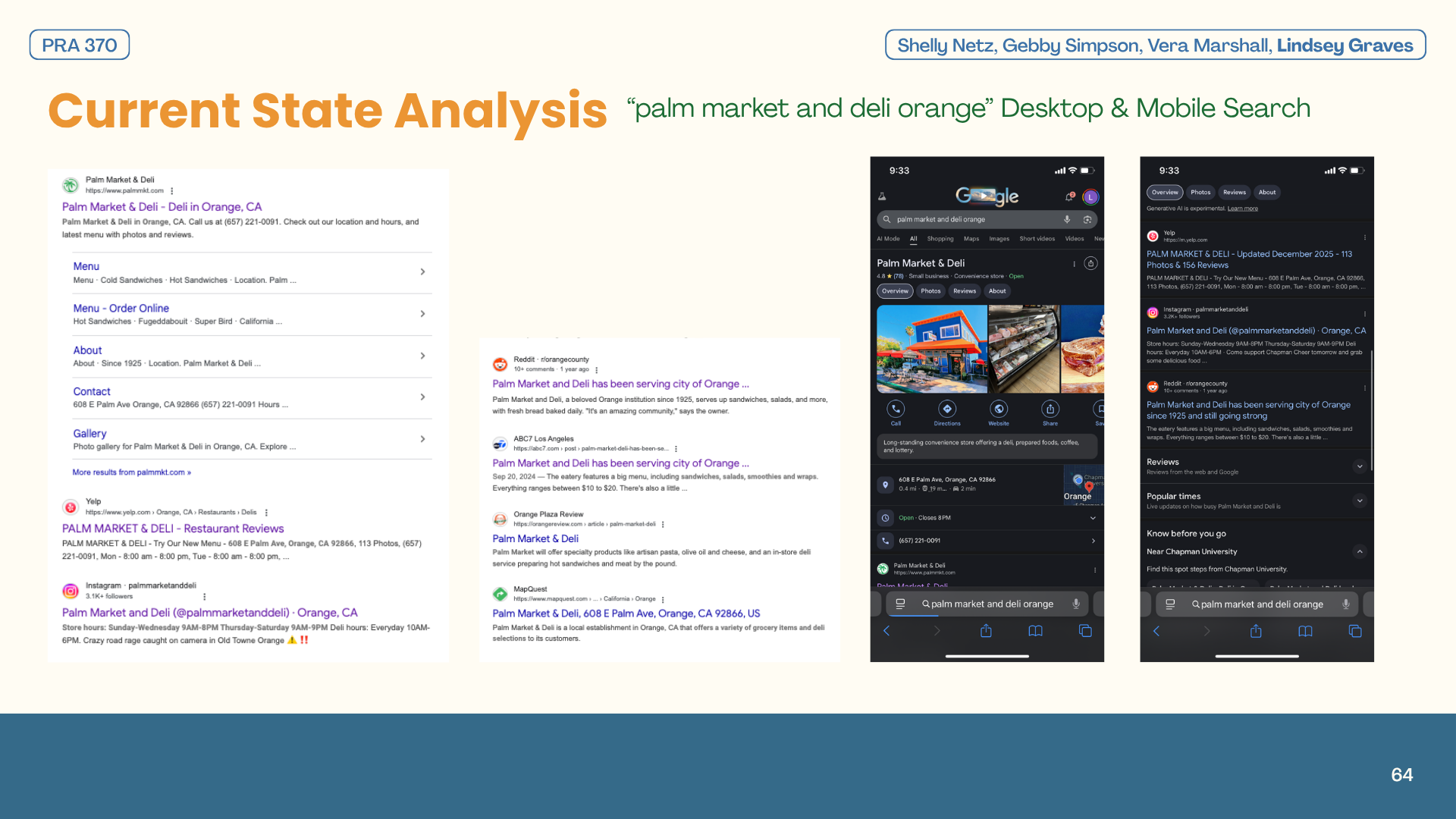Screen dimensions: 1456x819
Task: Switch to the Shopping search tab
Action: tap(940, 239)
